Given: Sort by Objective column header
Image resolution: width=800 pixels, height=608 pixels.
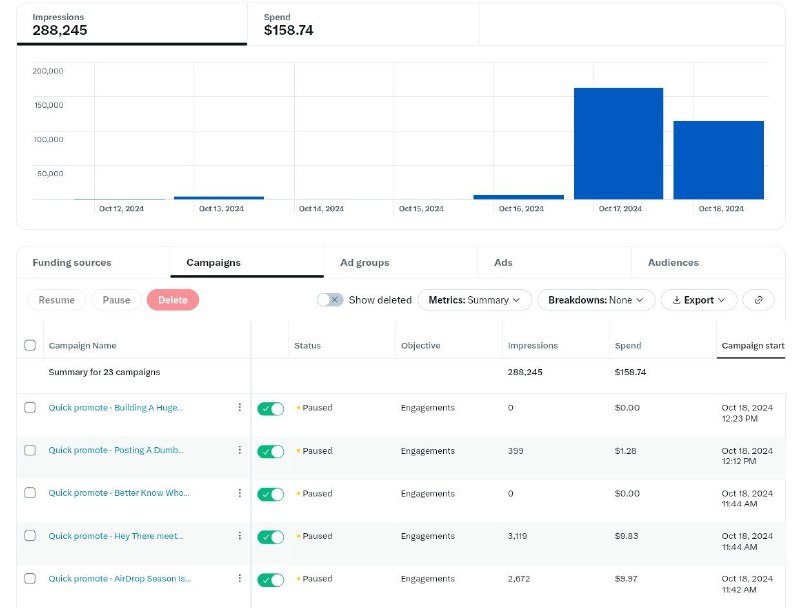Looking at the screenshot, I should pos(420,345).
